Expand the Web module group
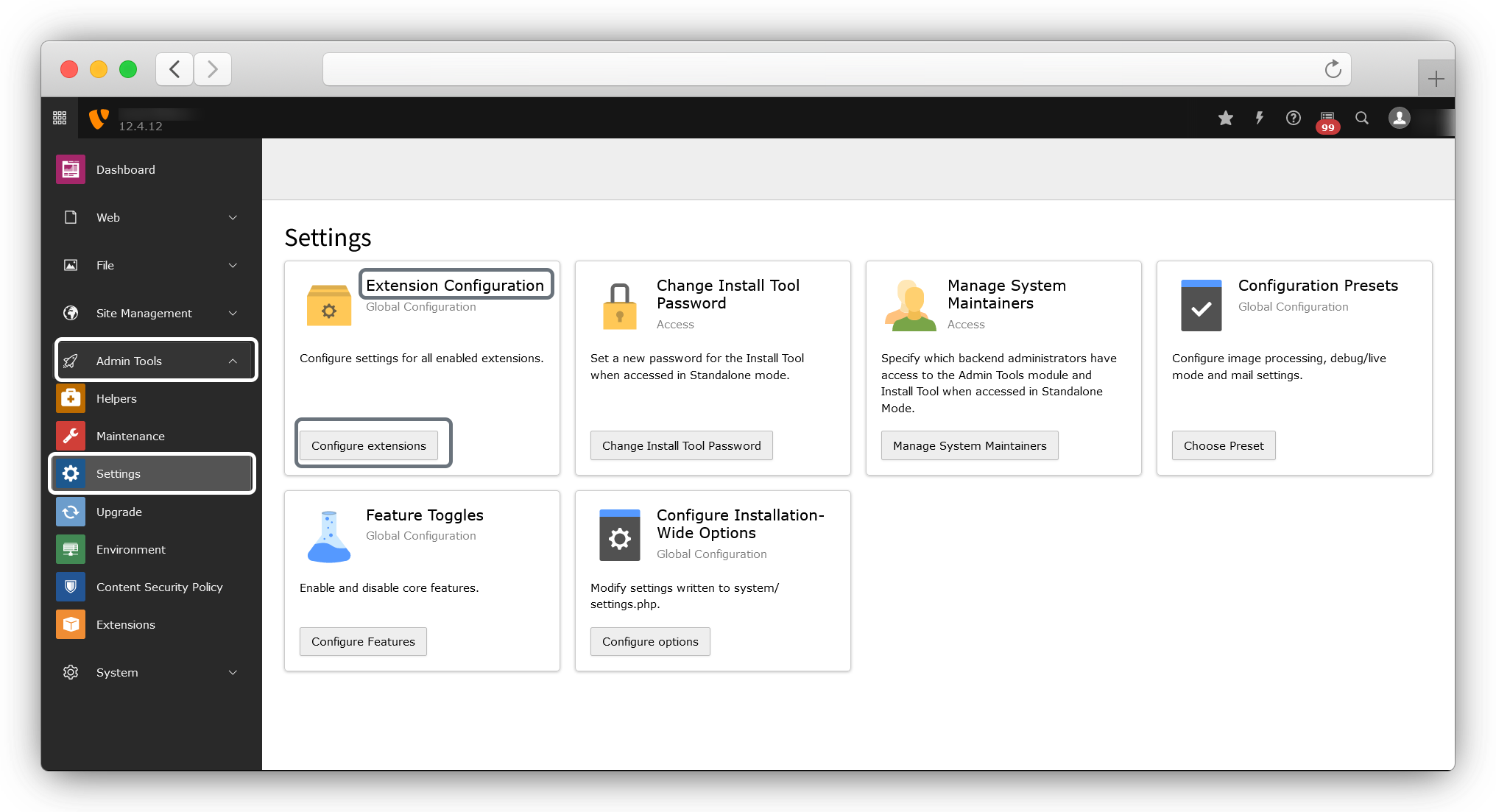Viewport: 1496px width, 812px height. point(151,217)
